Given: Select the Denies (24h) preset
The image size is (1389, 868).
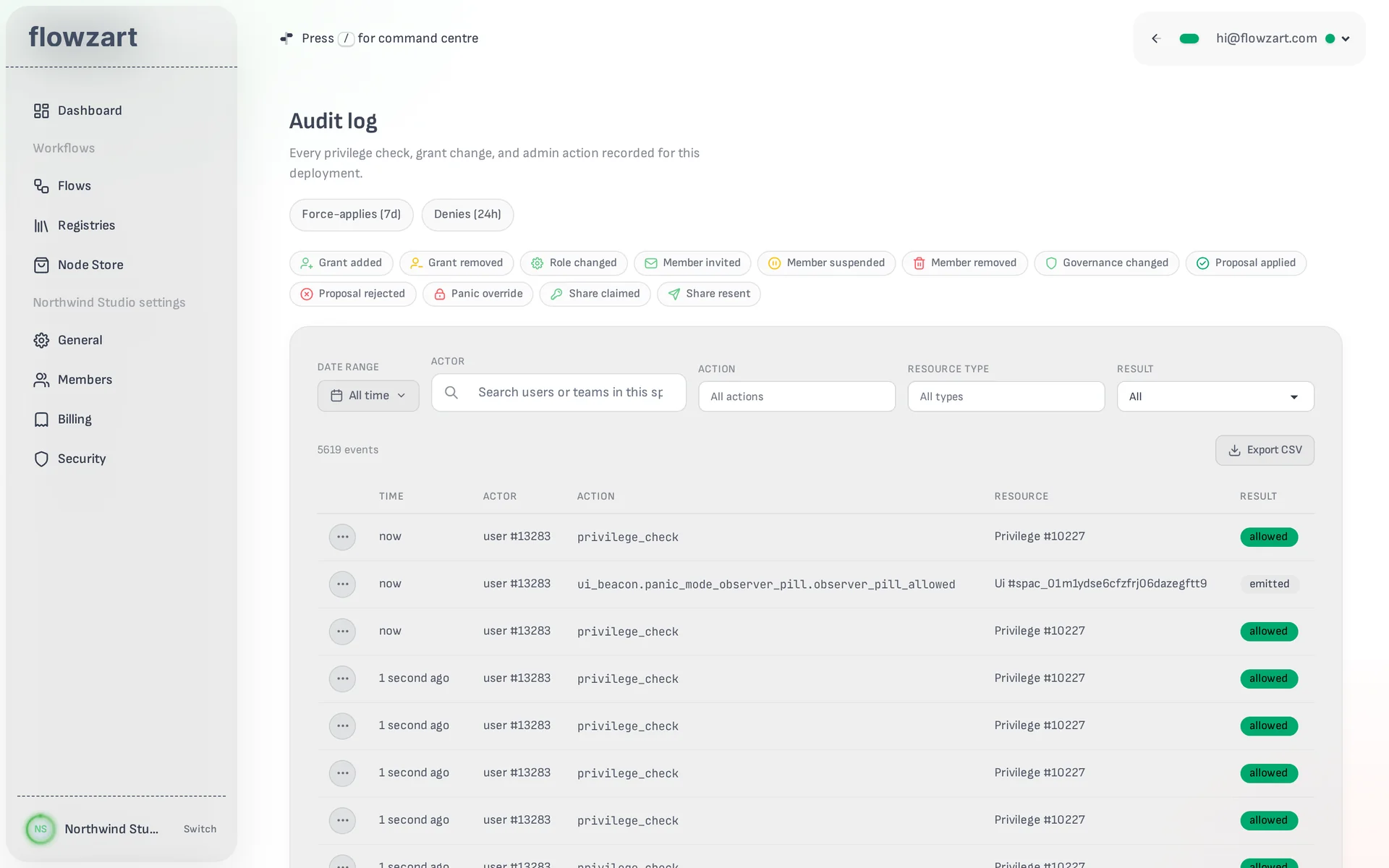Looking at the screenshot, I should tap(467, 215).
